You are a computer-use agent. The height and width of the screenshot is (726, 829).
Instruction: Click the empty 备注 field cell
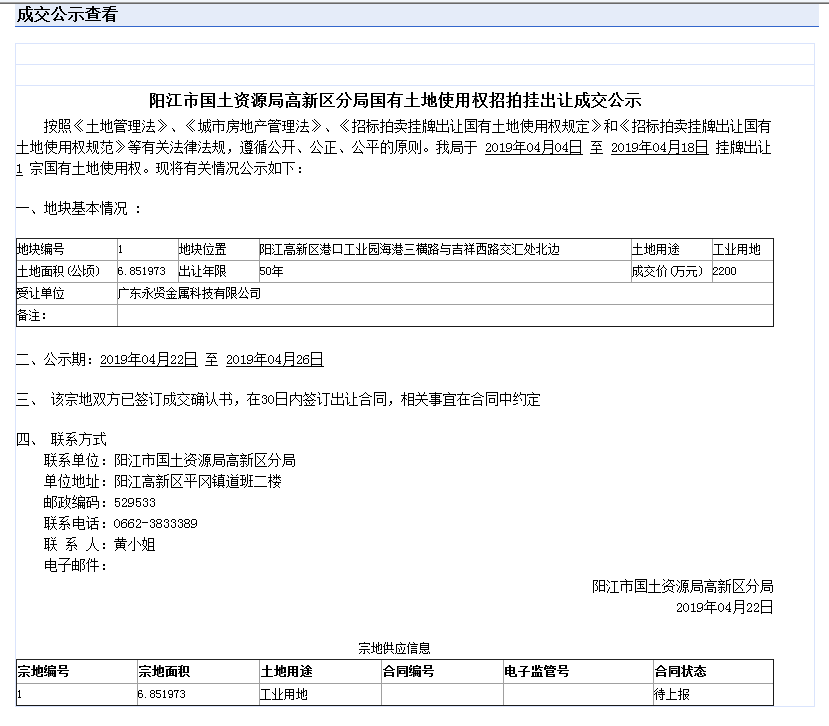[445, 316]
